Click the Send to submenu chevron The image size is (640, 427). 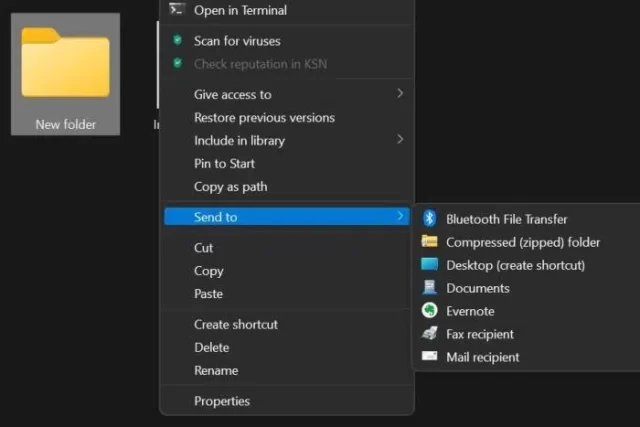(400, 216)
